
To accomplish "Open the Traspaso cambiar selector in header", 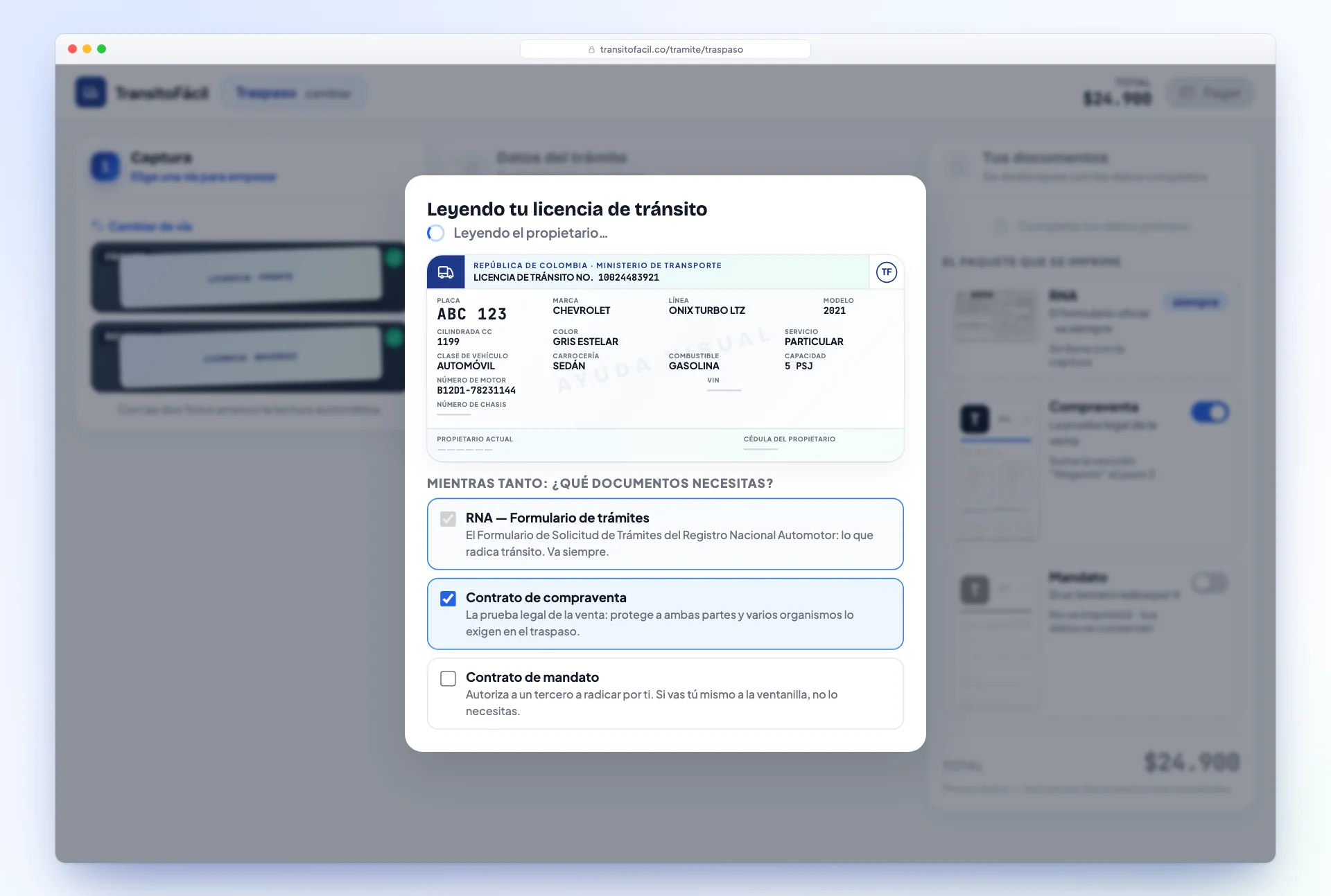I will click(x=294, y=93).
